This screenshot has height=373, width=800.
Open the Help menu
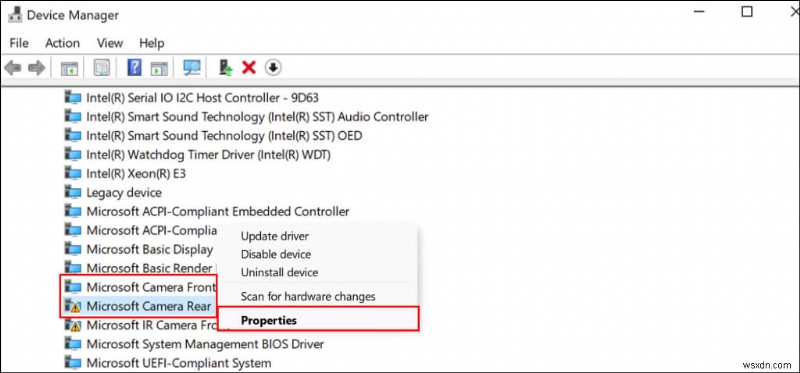pos(152,43)
